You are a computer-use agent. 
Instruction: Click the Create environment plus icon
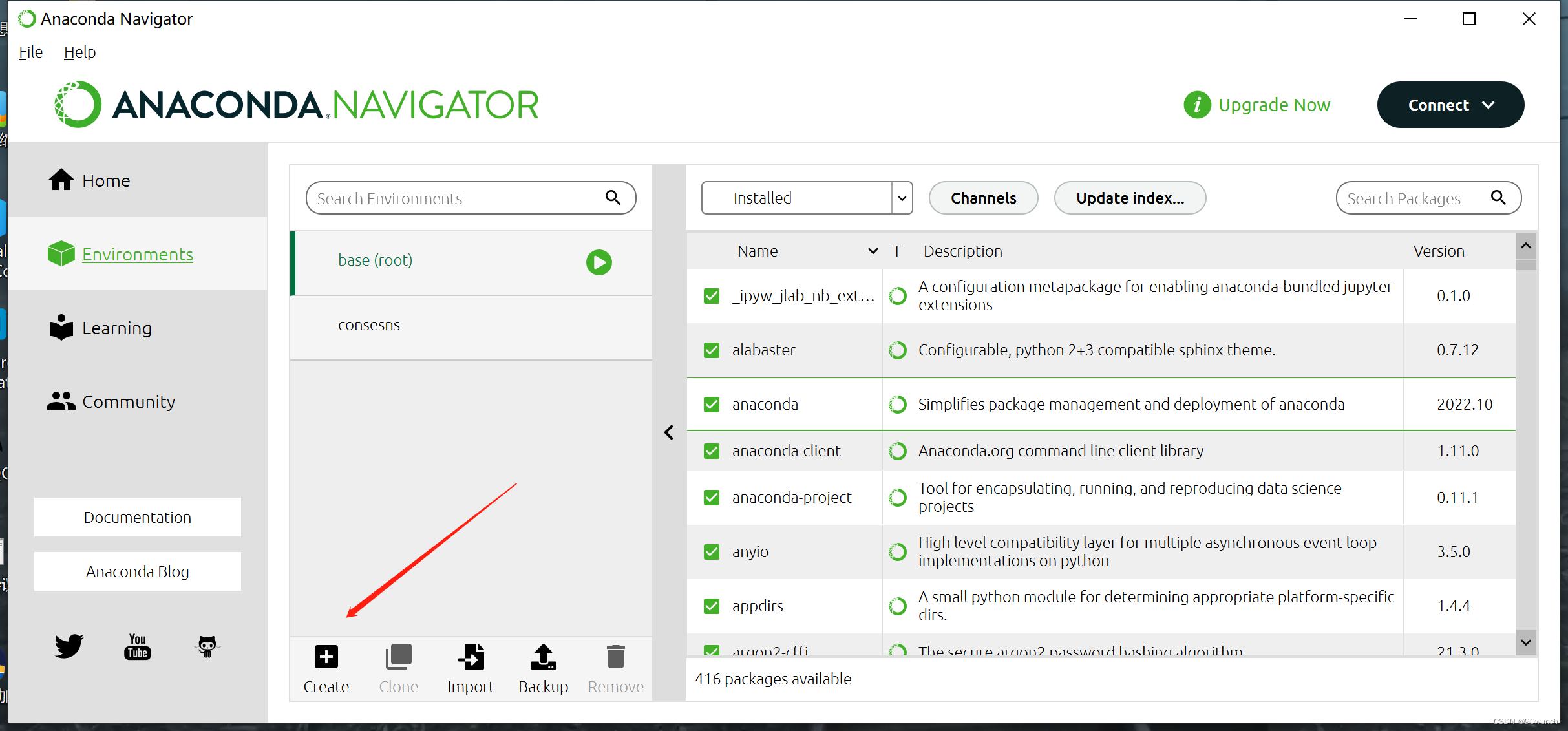tap(326, 657)
